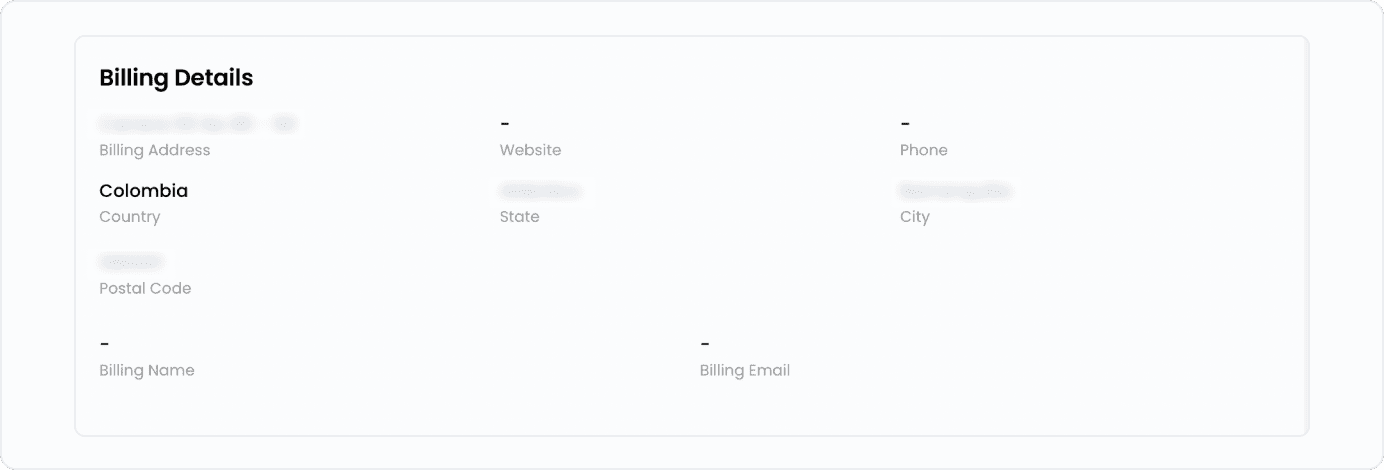The width and height of the screenshot is (1384, 470).
Task: Select the Country field label
Action: click(x=129, y=217)
